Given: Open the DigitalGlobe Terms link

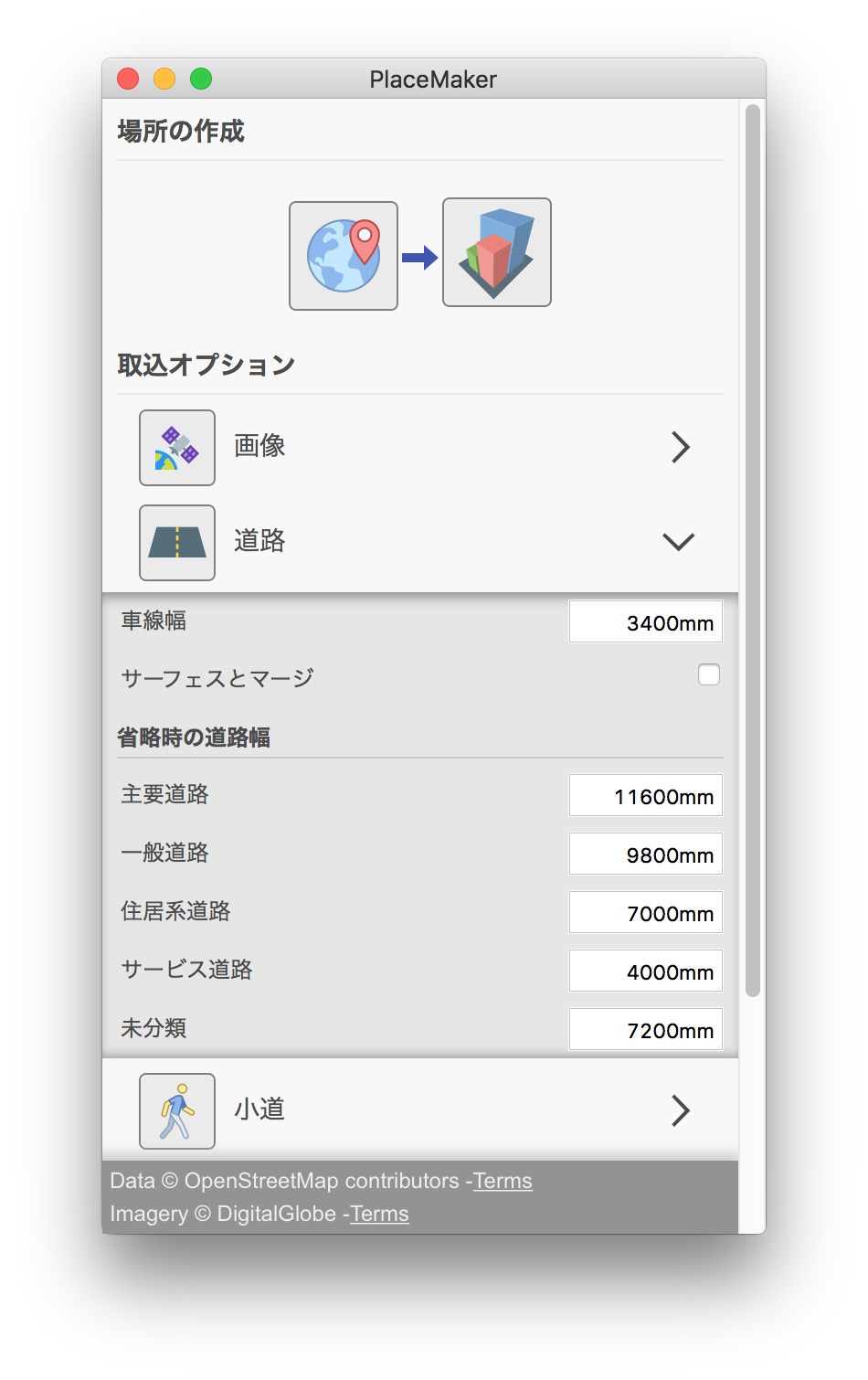Looking at the screenshot, I should tap(379, 1214).
